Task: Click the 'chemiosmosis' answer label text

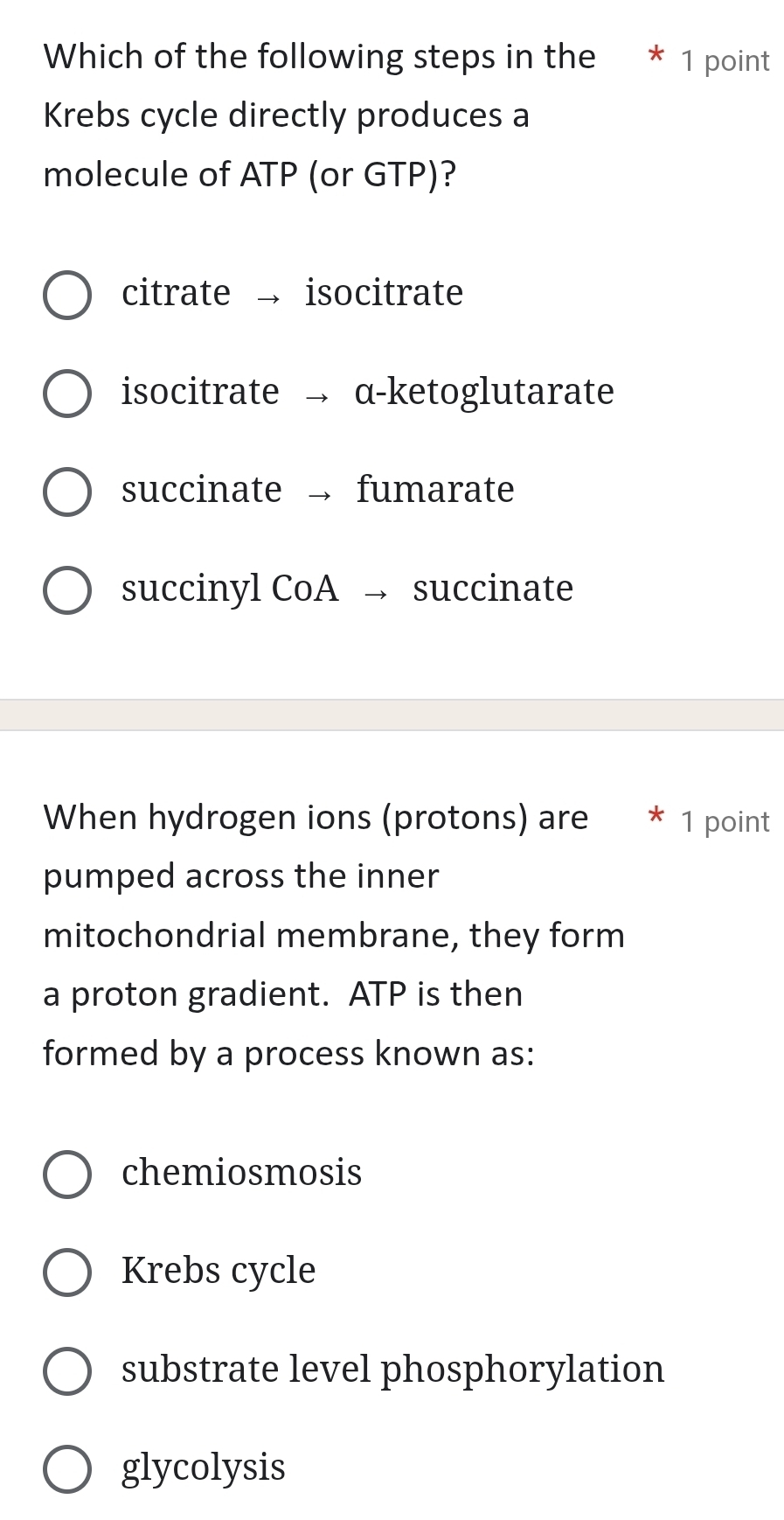Action: tap(241, 1173)
